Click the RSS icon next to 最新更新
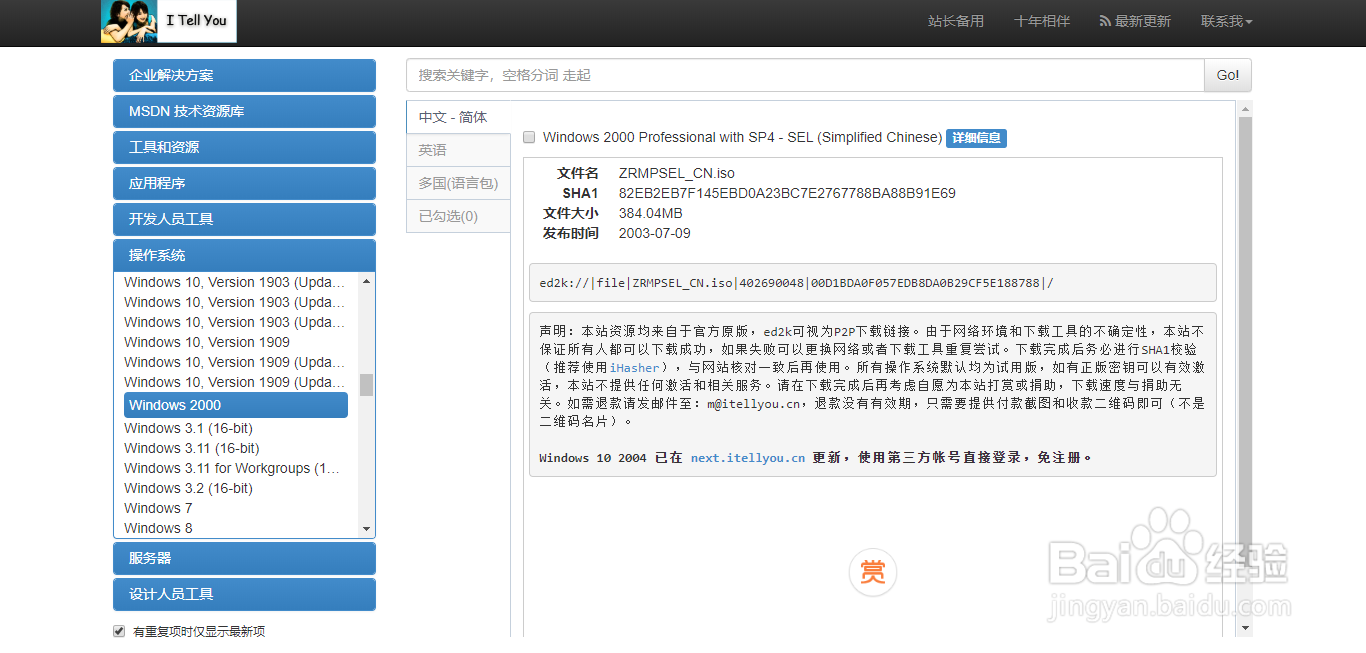The height and width of the screenshot is (653, 1366). (1105, 21)
